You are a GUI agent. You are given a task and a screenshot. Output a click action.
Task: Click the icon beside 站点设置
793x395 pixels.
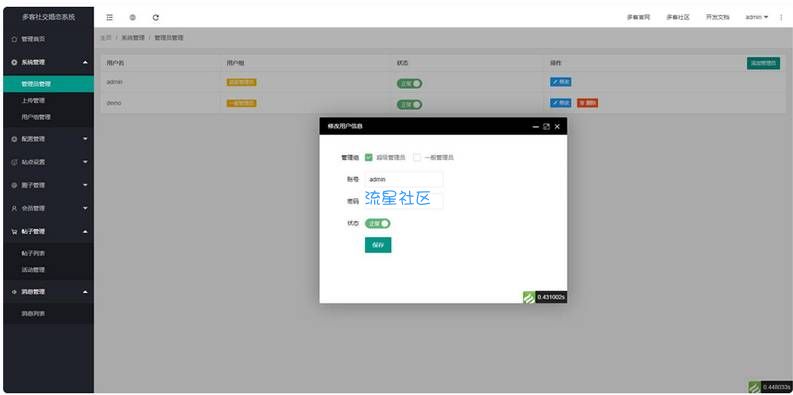14,162
